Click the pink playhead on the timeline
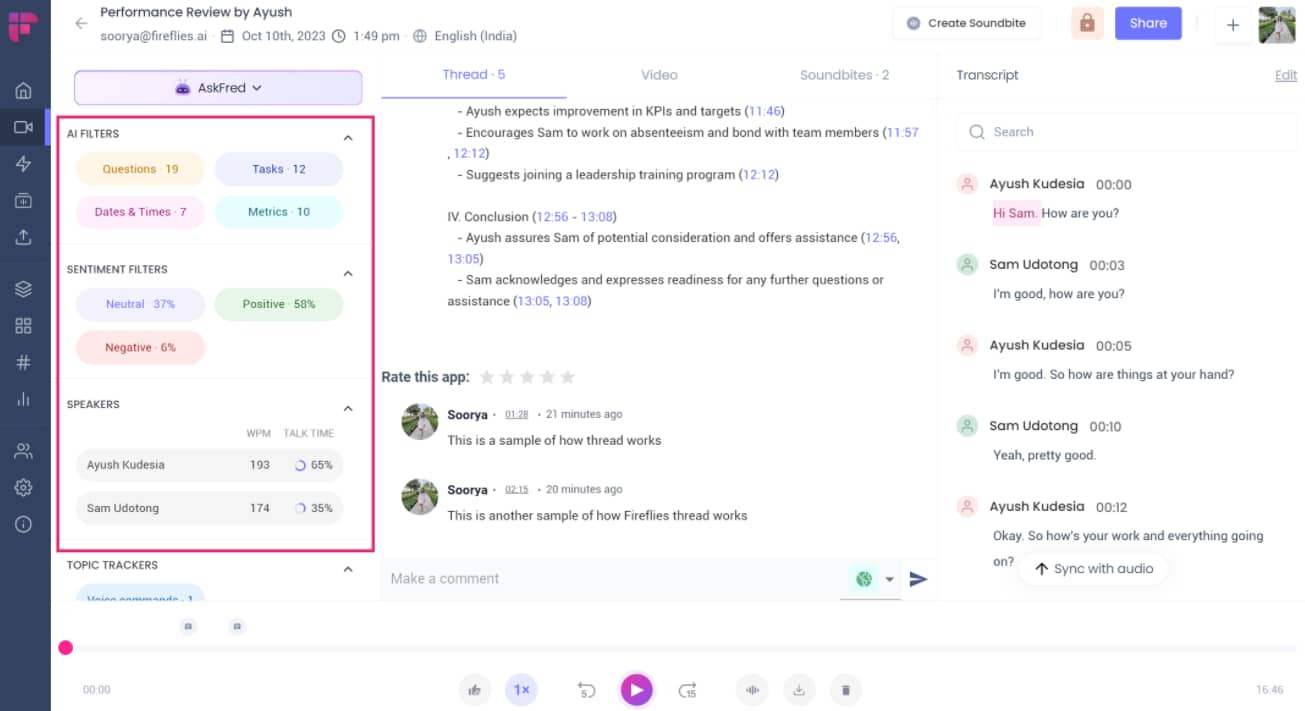1305x711 pixels. point(65,648)
